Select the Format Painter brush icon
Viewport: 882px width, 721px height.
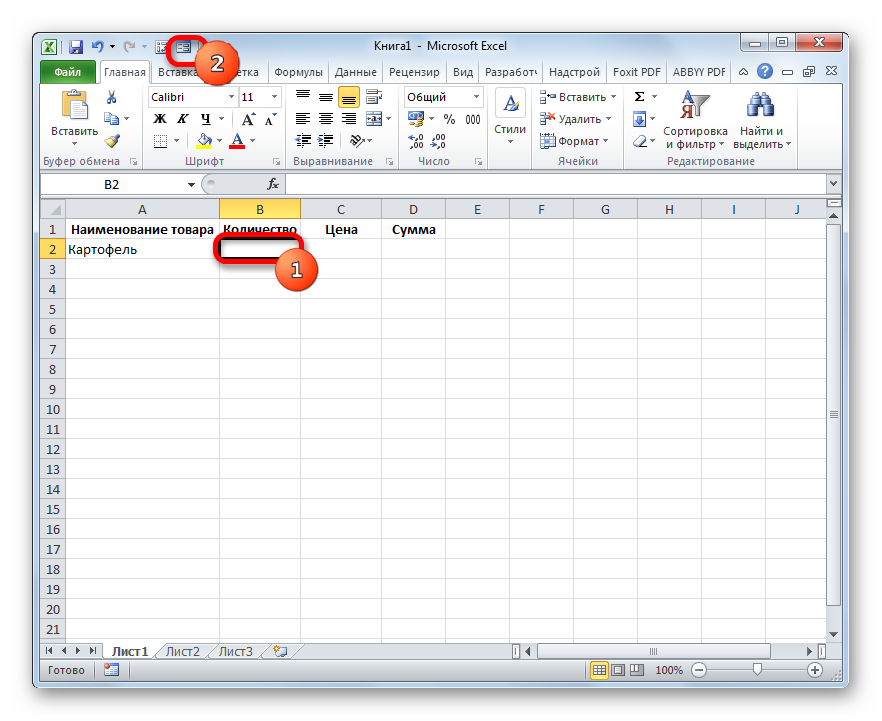(x=112, y=141)
